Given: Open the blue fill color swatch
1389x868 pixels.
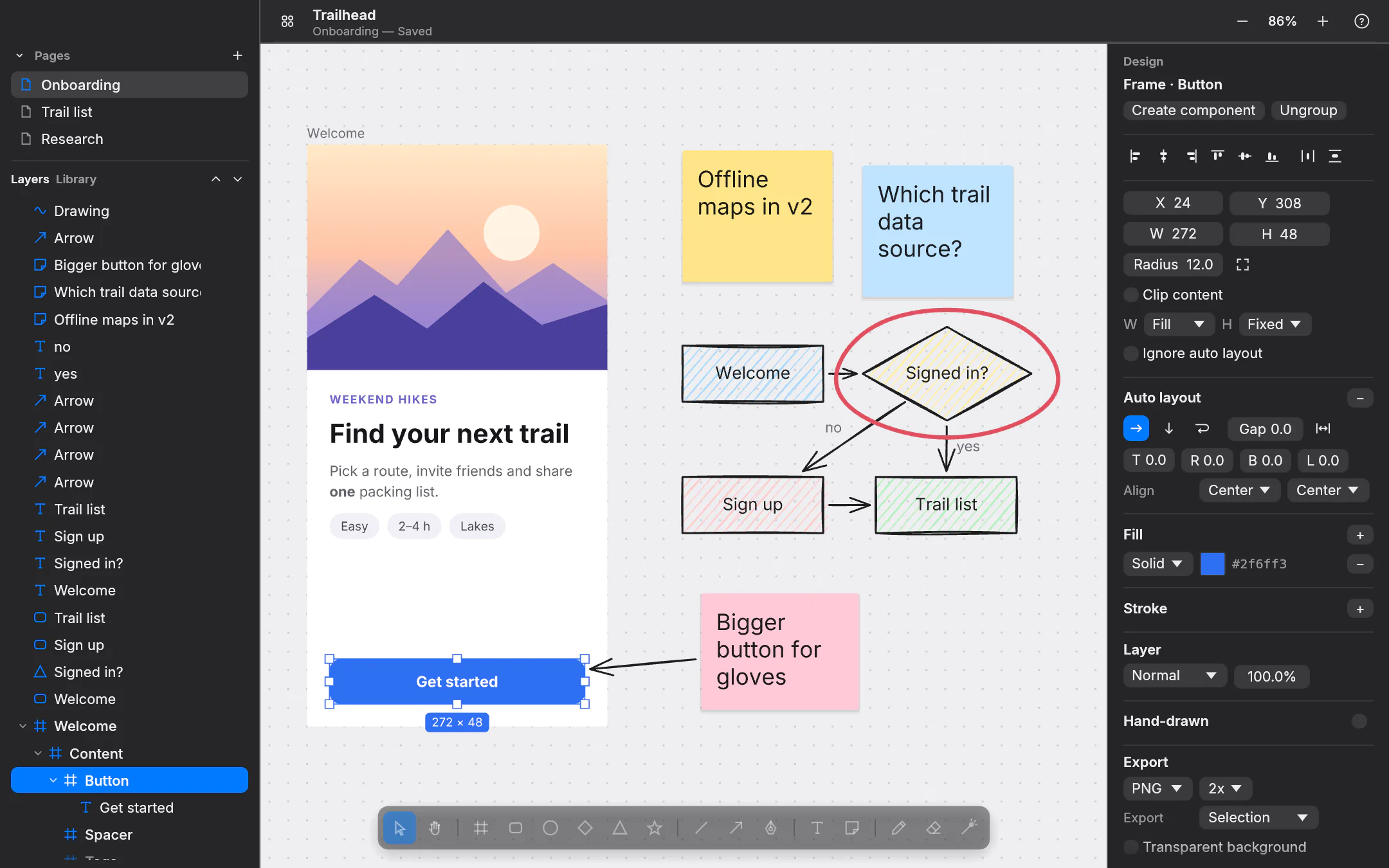Looking at the screenshot, I should (1212, 564).
